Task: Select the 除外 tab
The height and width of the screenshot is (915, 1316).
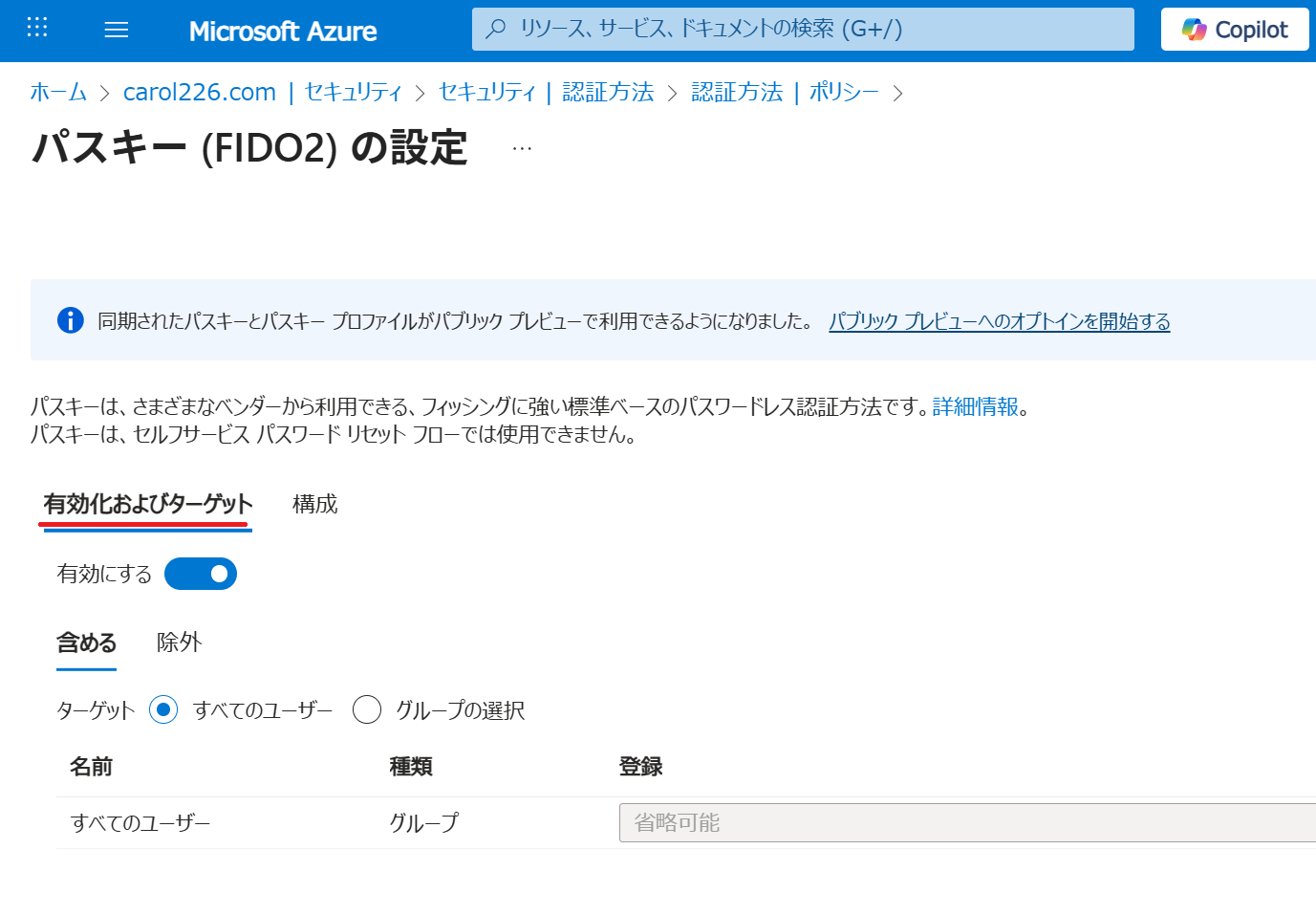Action: coord(180,643)
